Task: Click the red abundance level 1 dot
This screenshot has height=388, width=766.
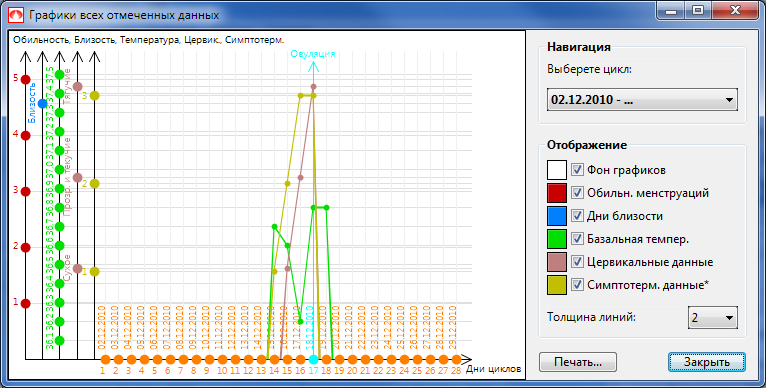Action: click(x=26, y=303)
